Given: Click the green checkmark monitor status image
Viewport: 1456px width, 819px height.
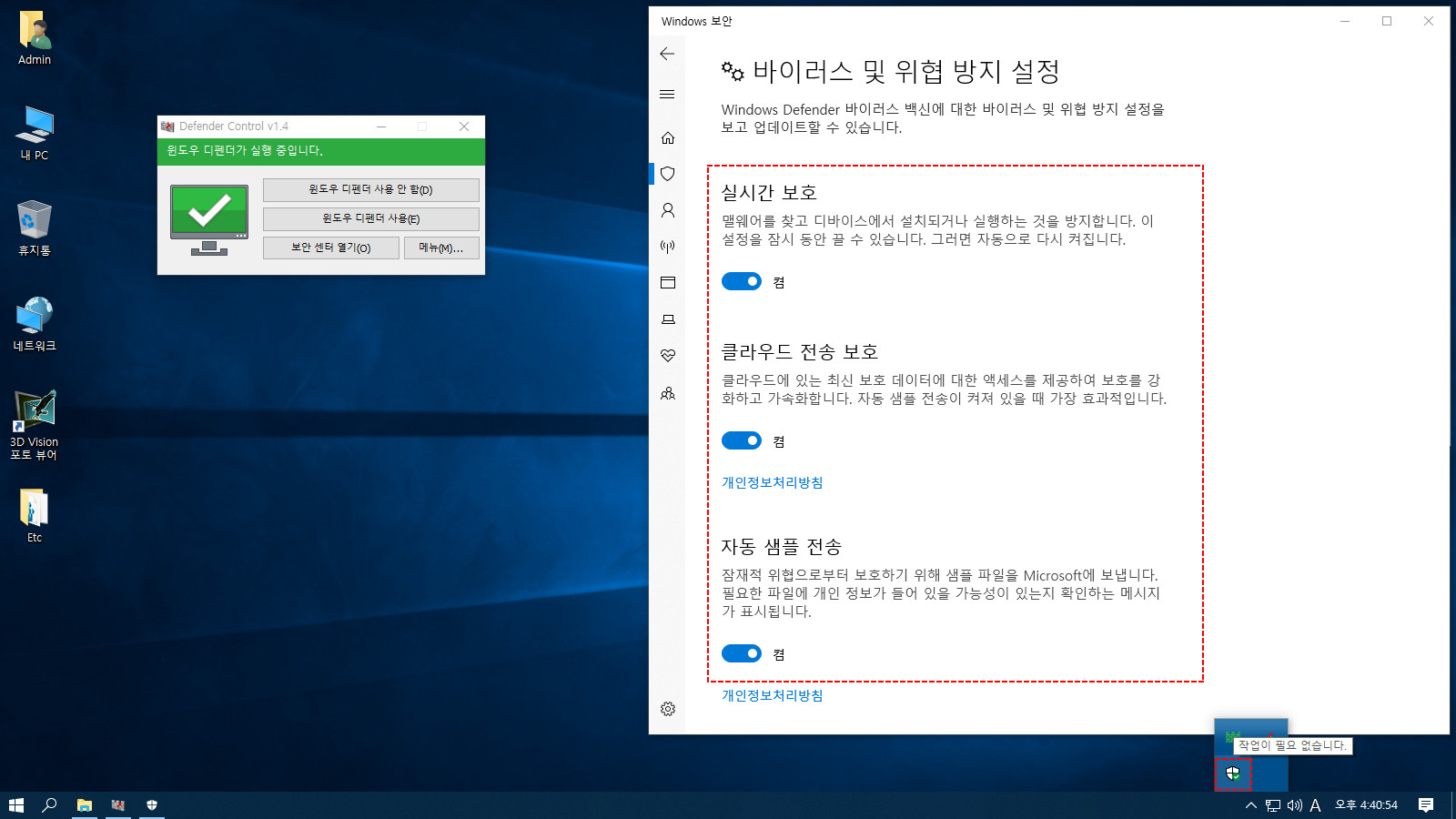Looking at the screenshot, I should pyautogui.click(x=209, y=219).
